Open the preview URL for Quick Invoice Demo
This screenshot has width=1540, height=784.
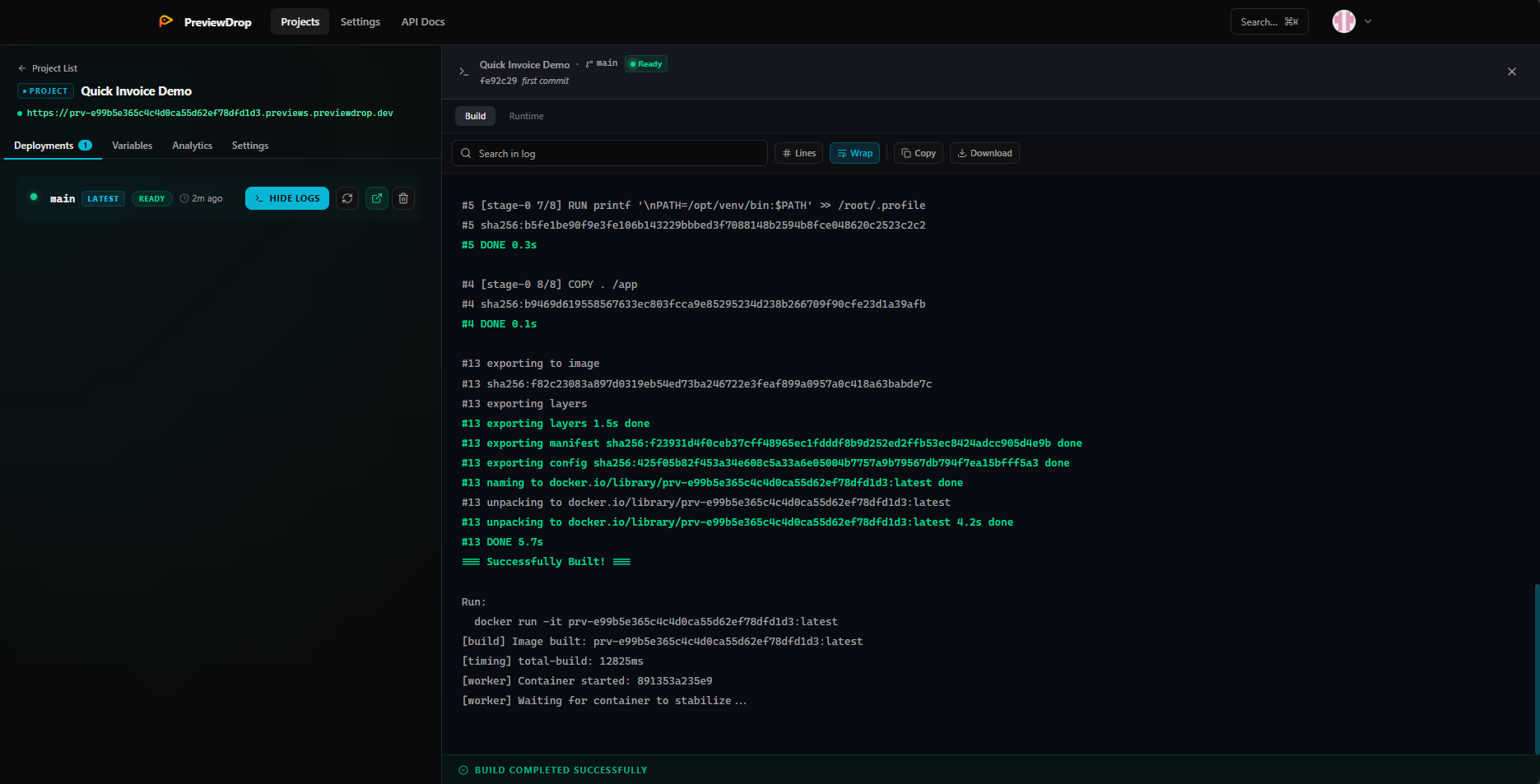coord(208,113)
